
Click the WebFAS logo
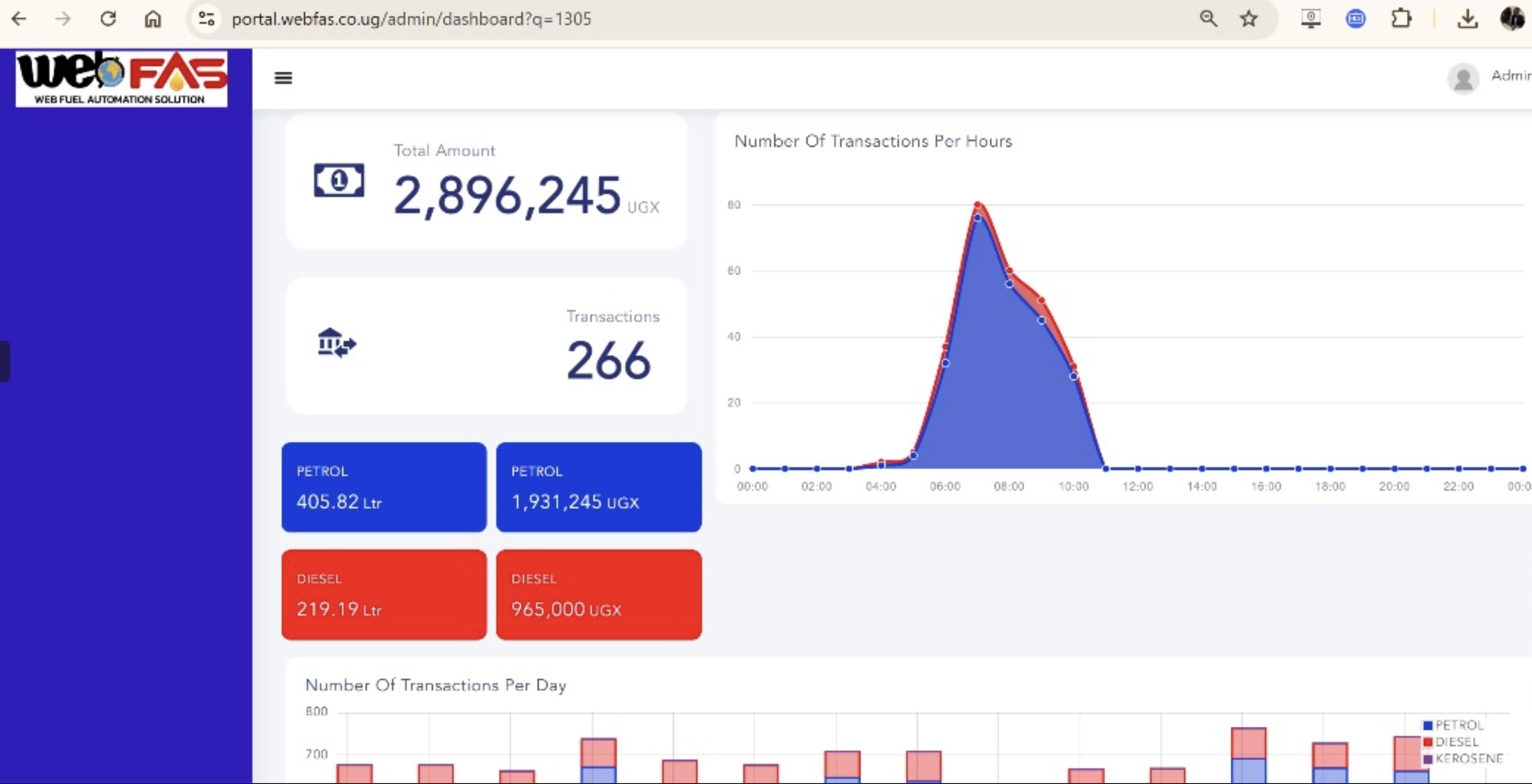121,78
